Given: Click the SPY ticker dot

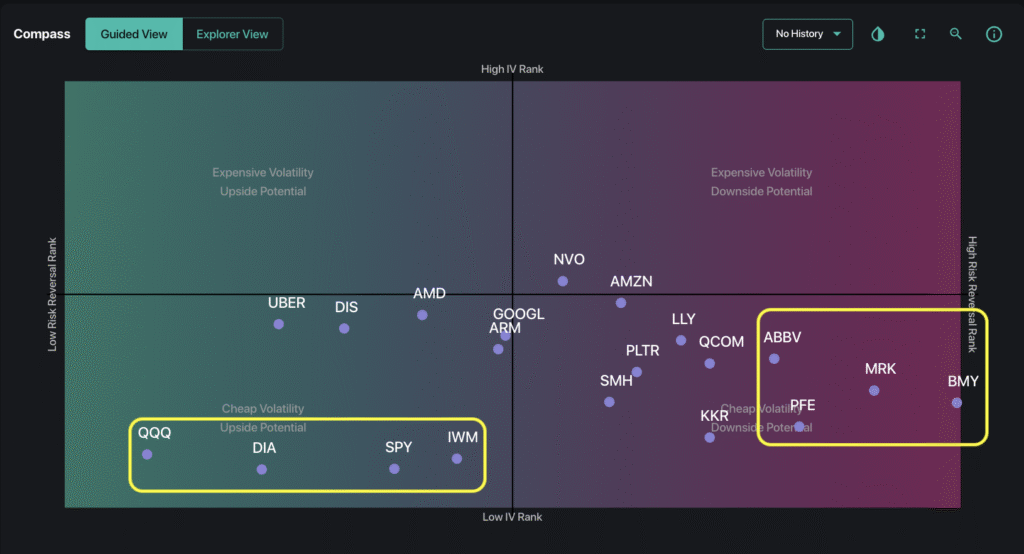Looking at the screenshot, I should (394, 469).
